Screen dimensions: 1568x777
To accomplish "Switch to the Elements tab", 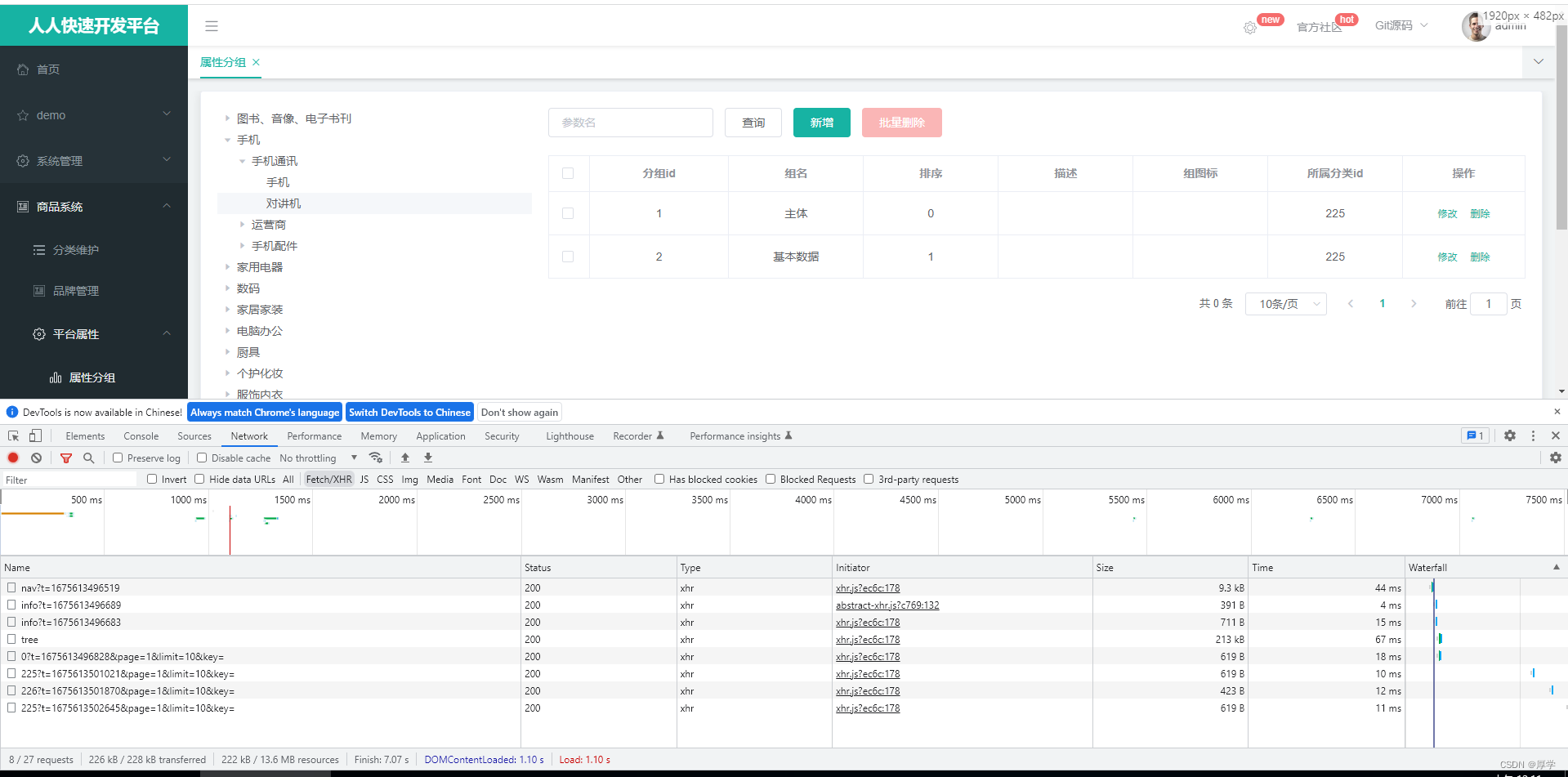I will [x=85, y=436].
